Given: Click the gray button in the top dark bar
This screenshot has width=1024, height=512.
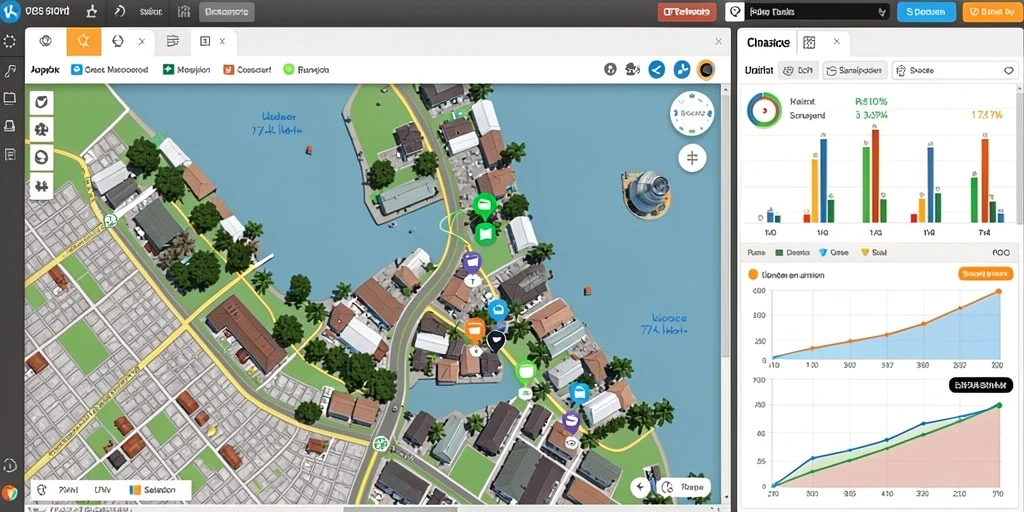Looking at the screenshot, I should coord(226,12).
